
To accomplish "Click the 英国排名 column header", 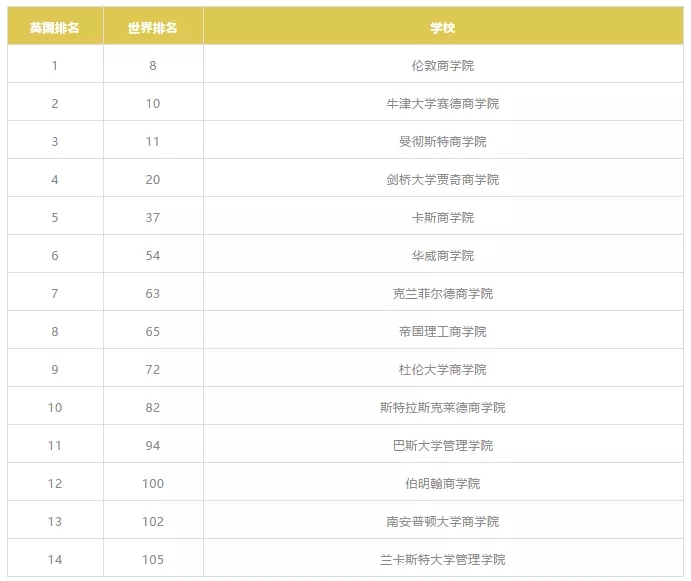I will pos(55,28).
